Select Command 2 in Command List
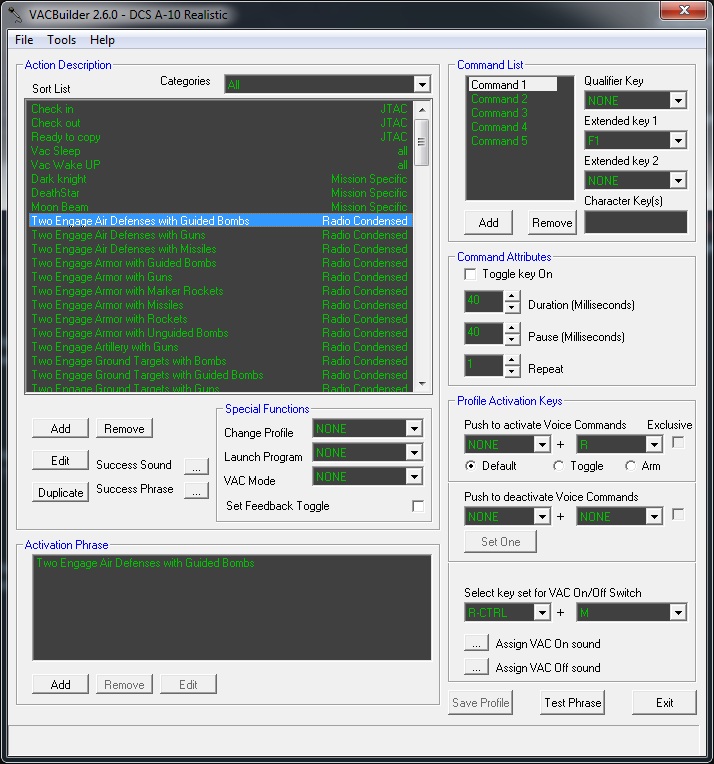This screenshot has width=714, height=764. pos(499,99)
